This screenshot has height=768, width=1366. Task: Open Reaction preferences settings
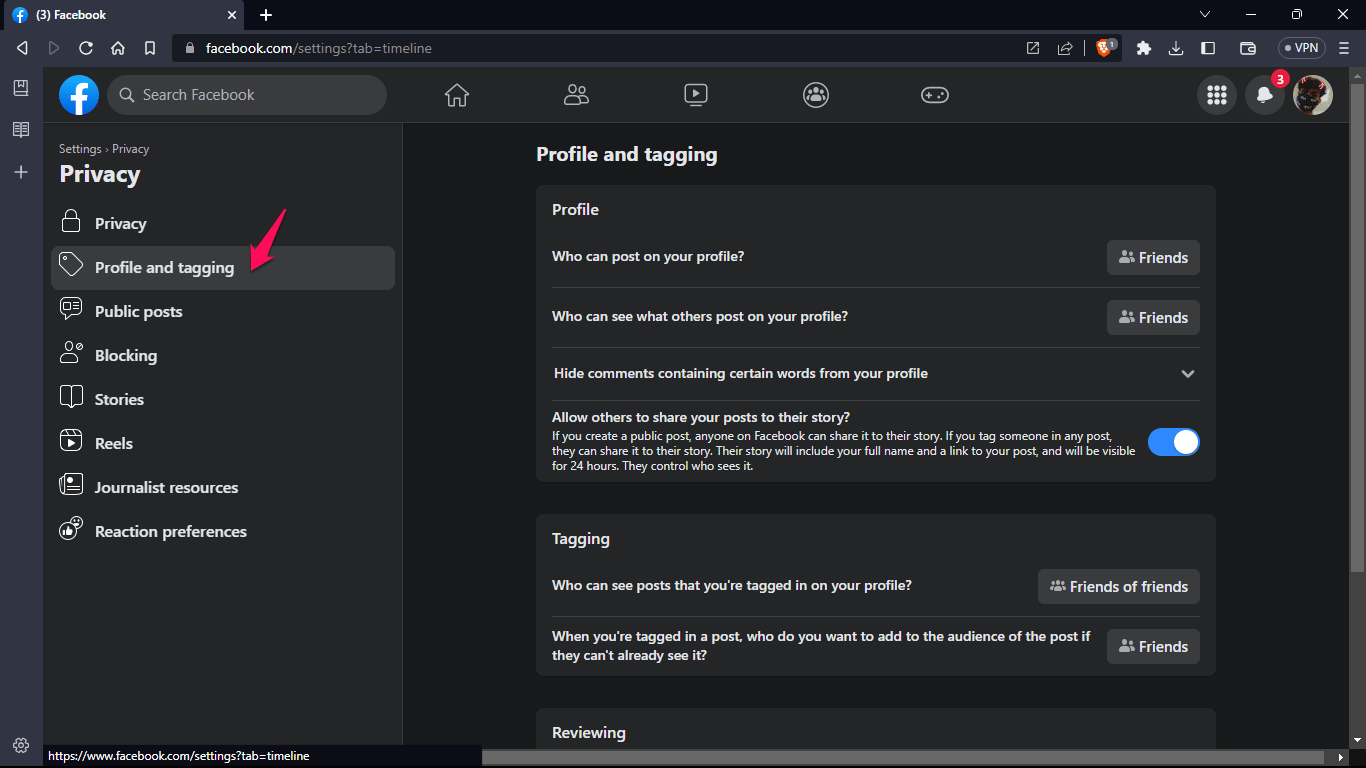tap(223, 532)
